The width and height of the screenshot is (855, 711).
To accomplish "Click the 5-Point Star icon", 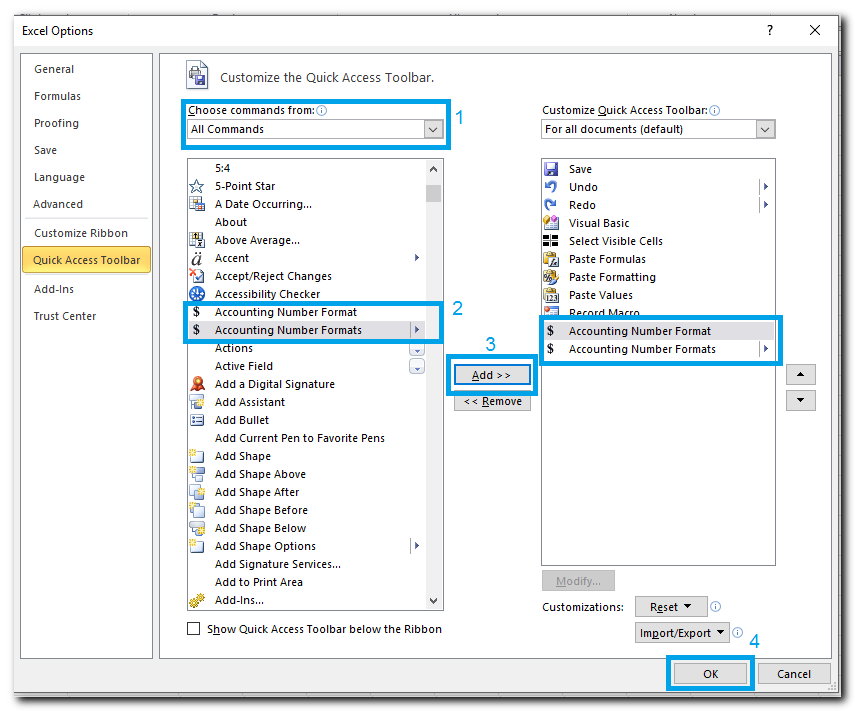I will tap(196, 186).
